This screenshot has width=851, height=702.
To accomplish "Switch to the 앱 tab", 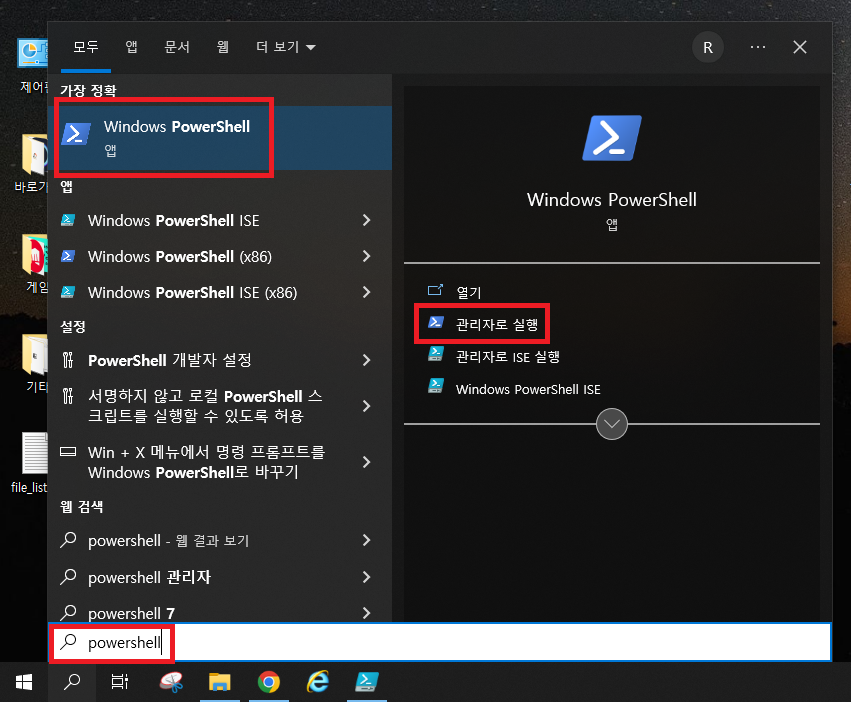I will tap(131, 47).
